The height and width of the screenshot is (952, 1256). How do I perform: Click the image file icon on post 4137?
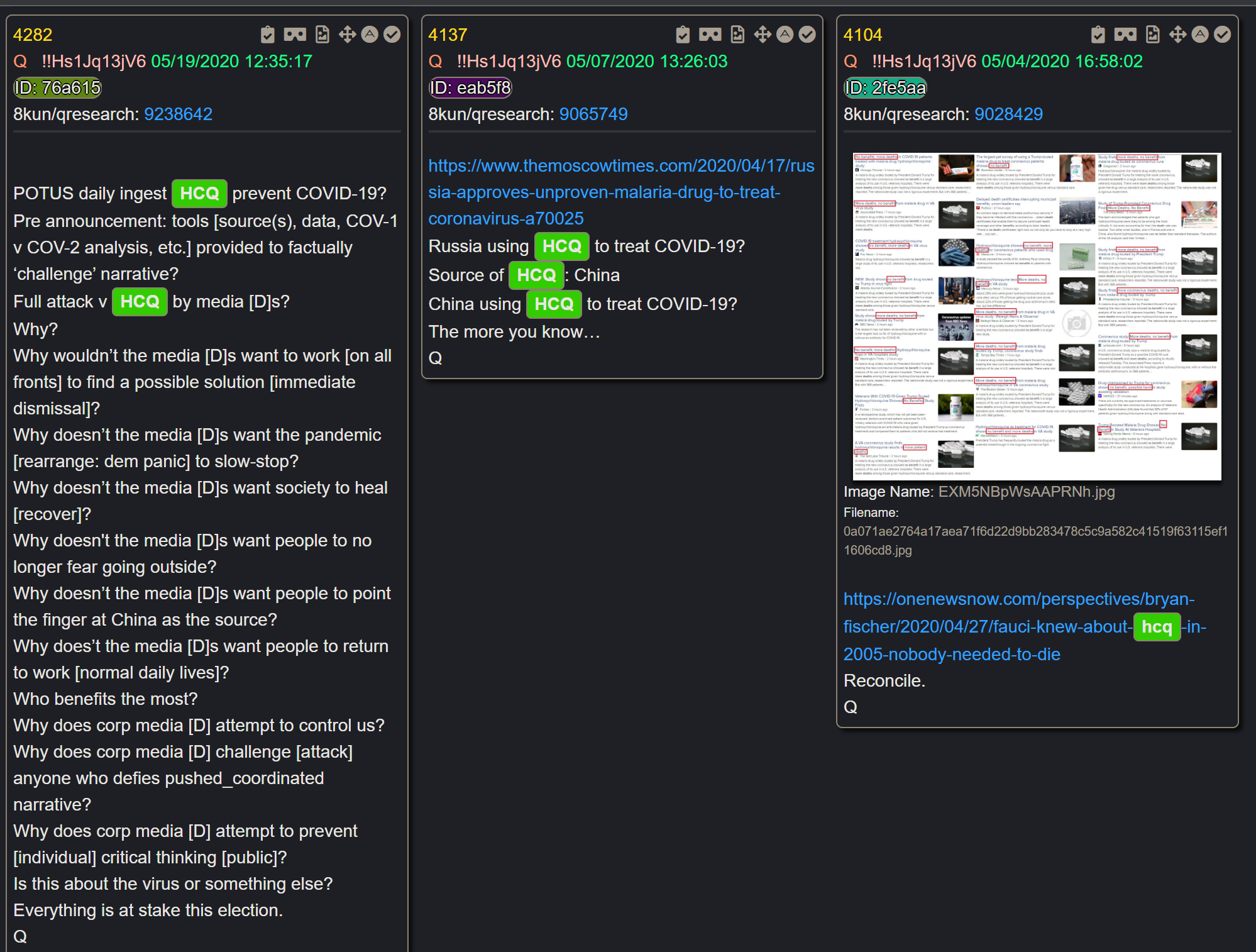737,35
